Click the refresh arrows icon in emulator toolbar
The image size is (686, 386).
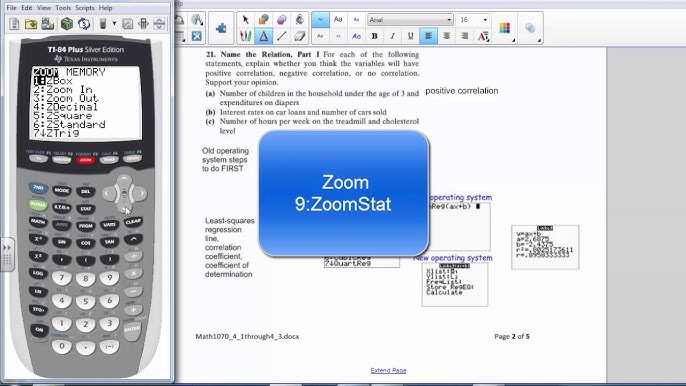point(84,24)
